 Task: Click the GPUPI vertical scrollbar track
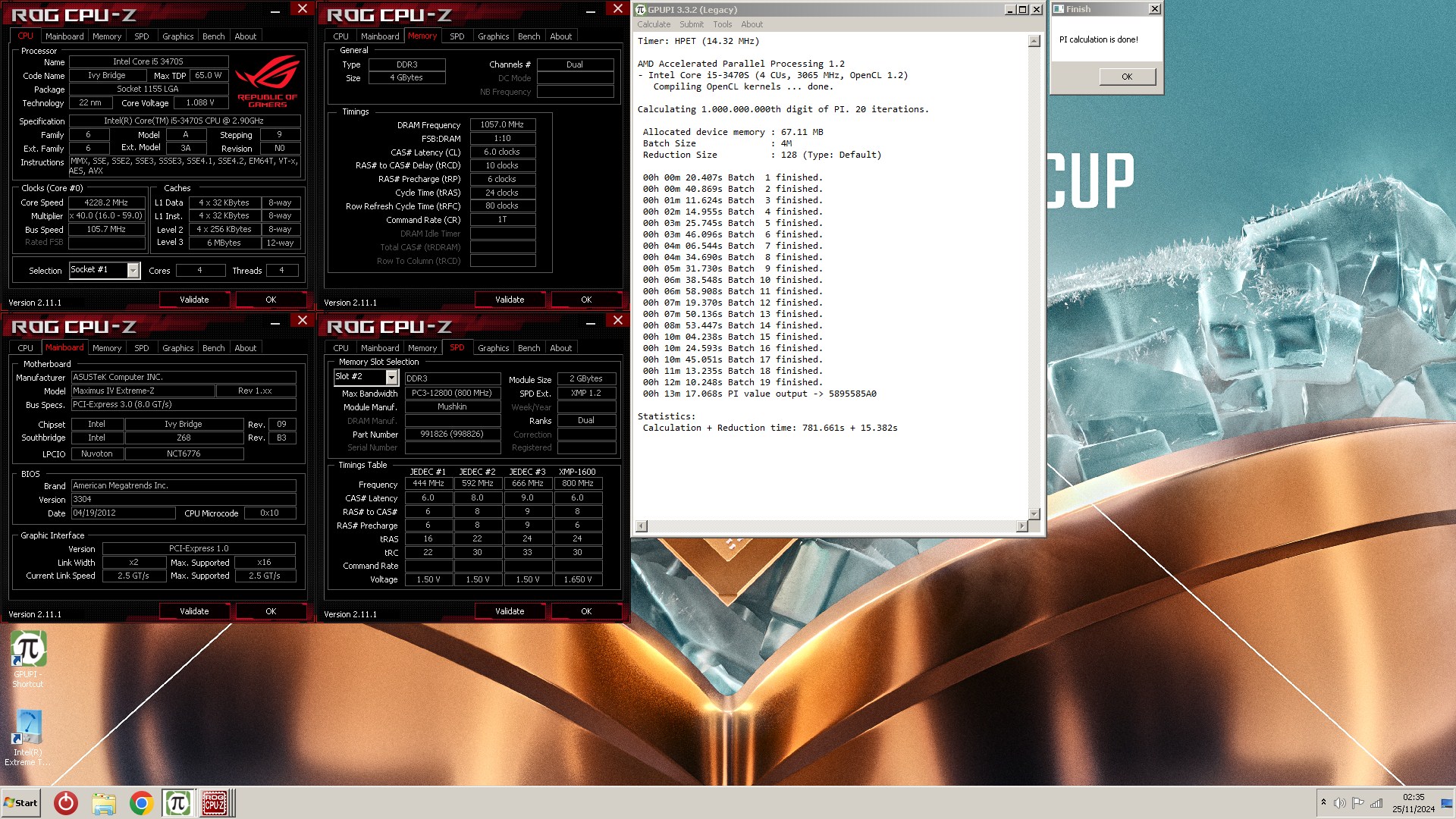[x=1034, y=277]
